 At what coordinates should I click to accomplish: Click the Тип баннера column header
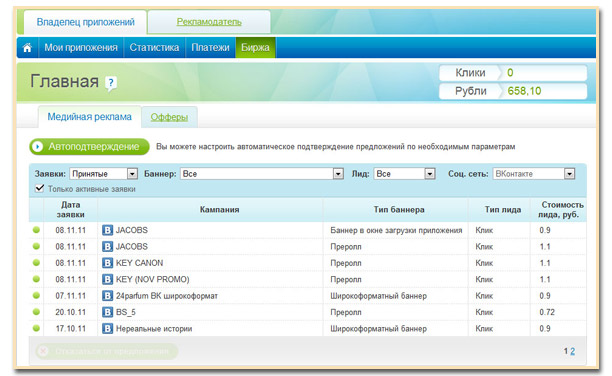point(399,210)
